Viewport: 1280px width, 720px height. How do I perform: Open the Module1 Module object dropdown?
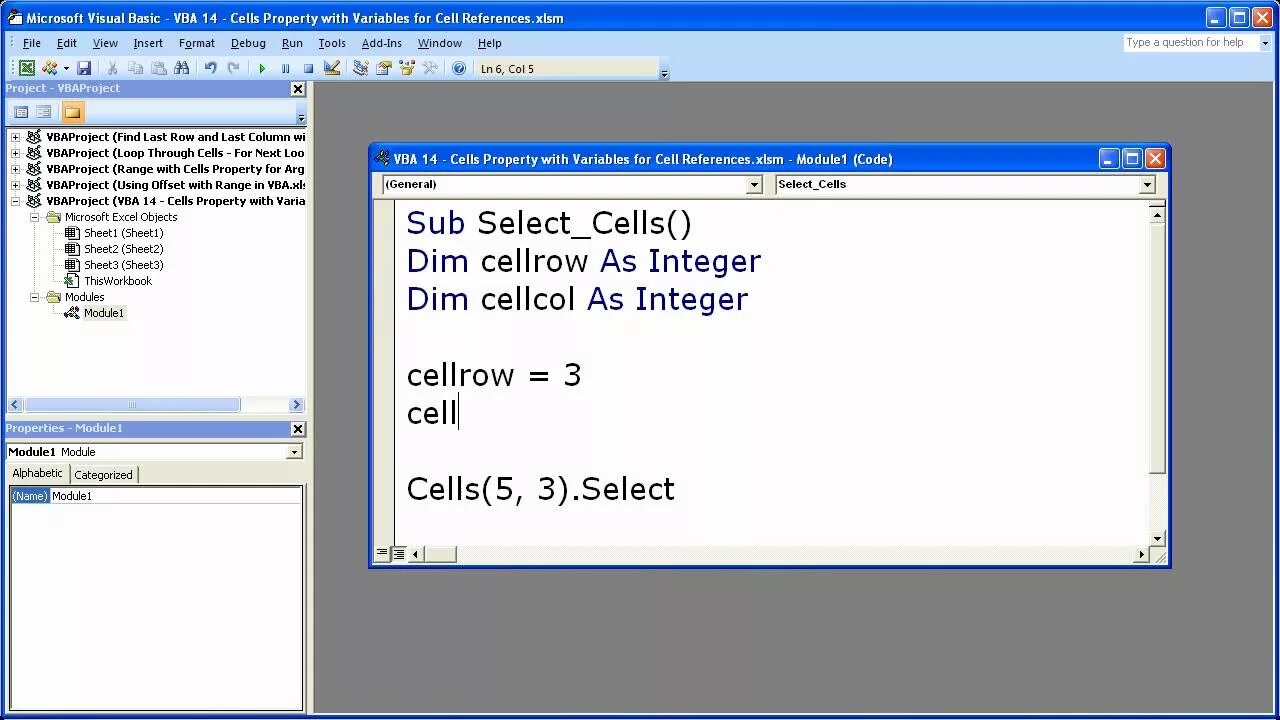point(294,452)
